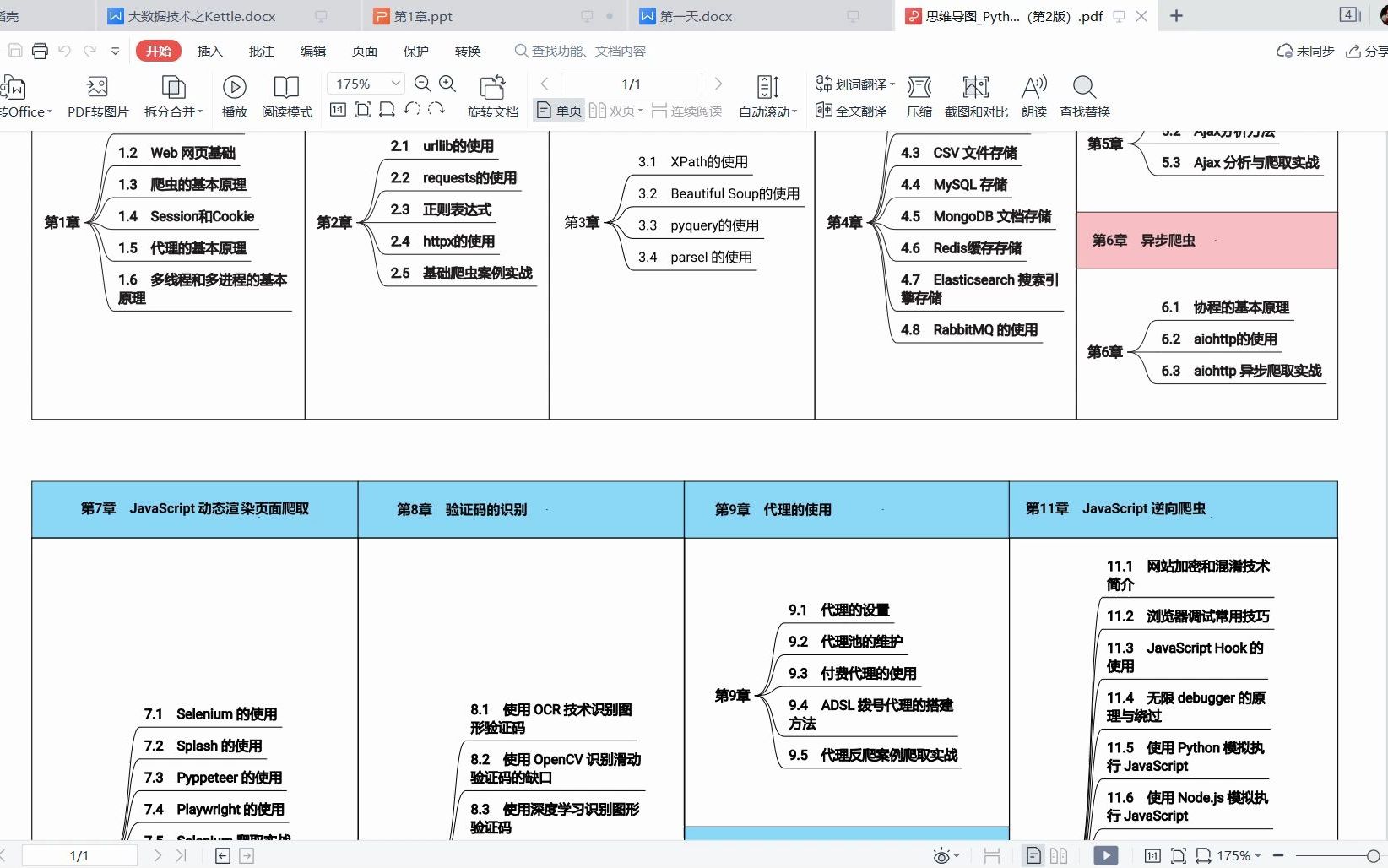
Task: Select the PDF转图片 tool
Action: [96, 95]
